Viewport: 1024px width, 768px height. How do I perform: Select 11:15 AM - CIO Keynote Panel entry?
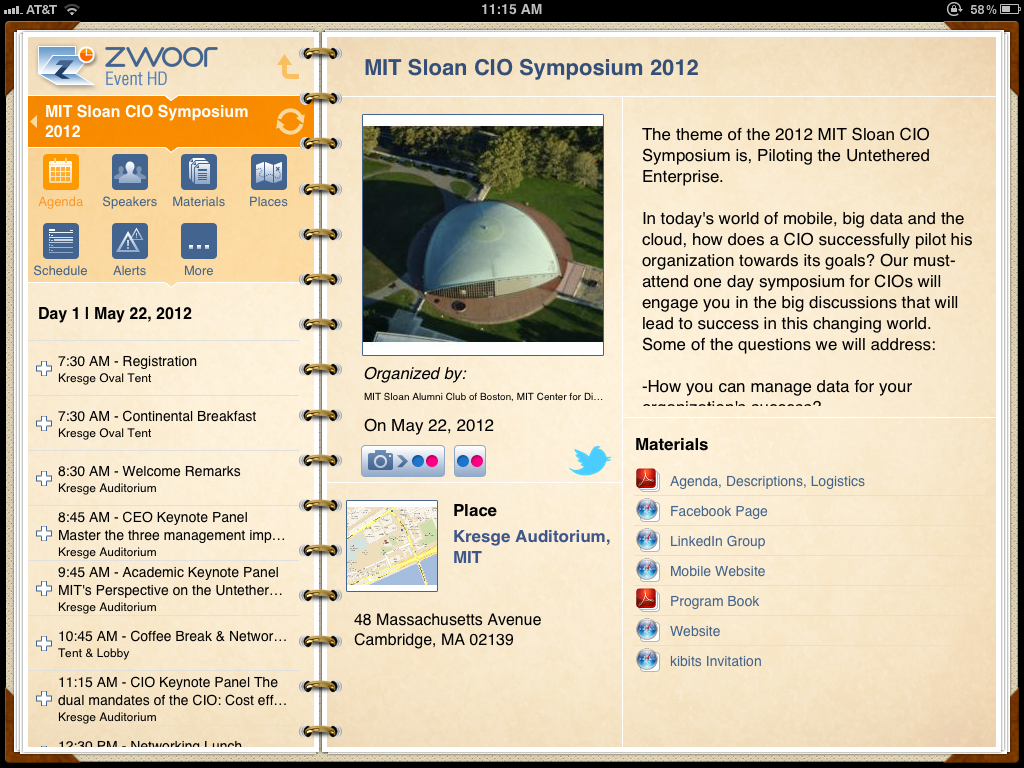[x=163, y=699]
